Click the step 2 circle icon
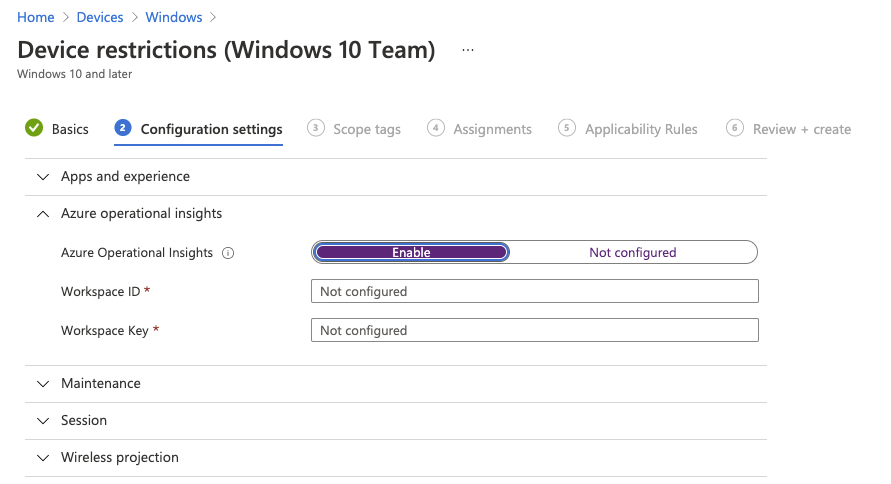The image size is (891, 484). click(x=123, y=128)
